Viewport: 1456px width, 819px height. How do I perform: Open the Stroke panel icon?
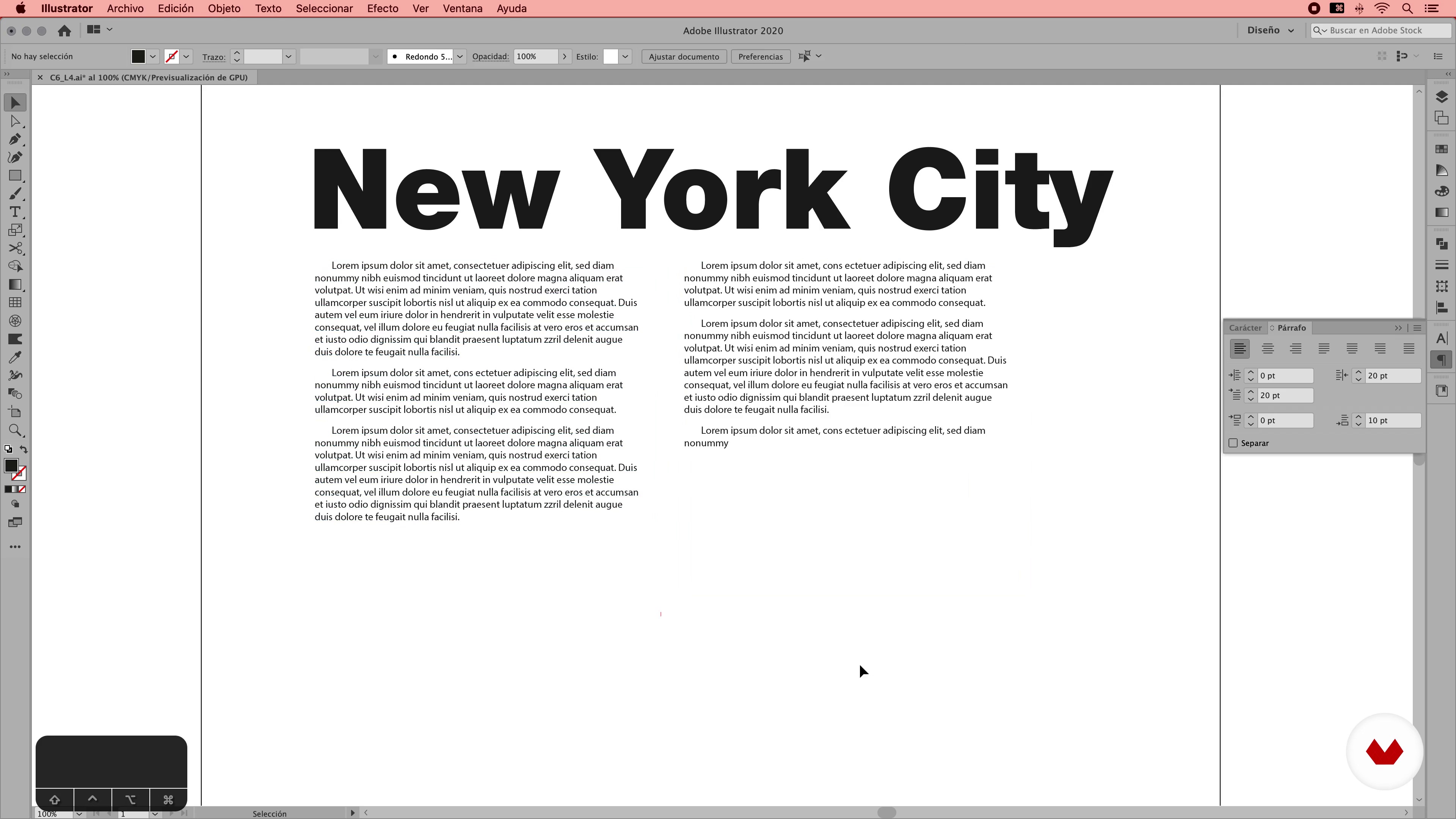pos(1441,265)
